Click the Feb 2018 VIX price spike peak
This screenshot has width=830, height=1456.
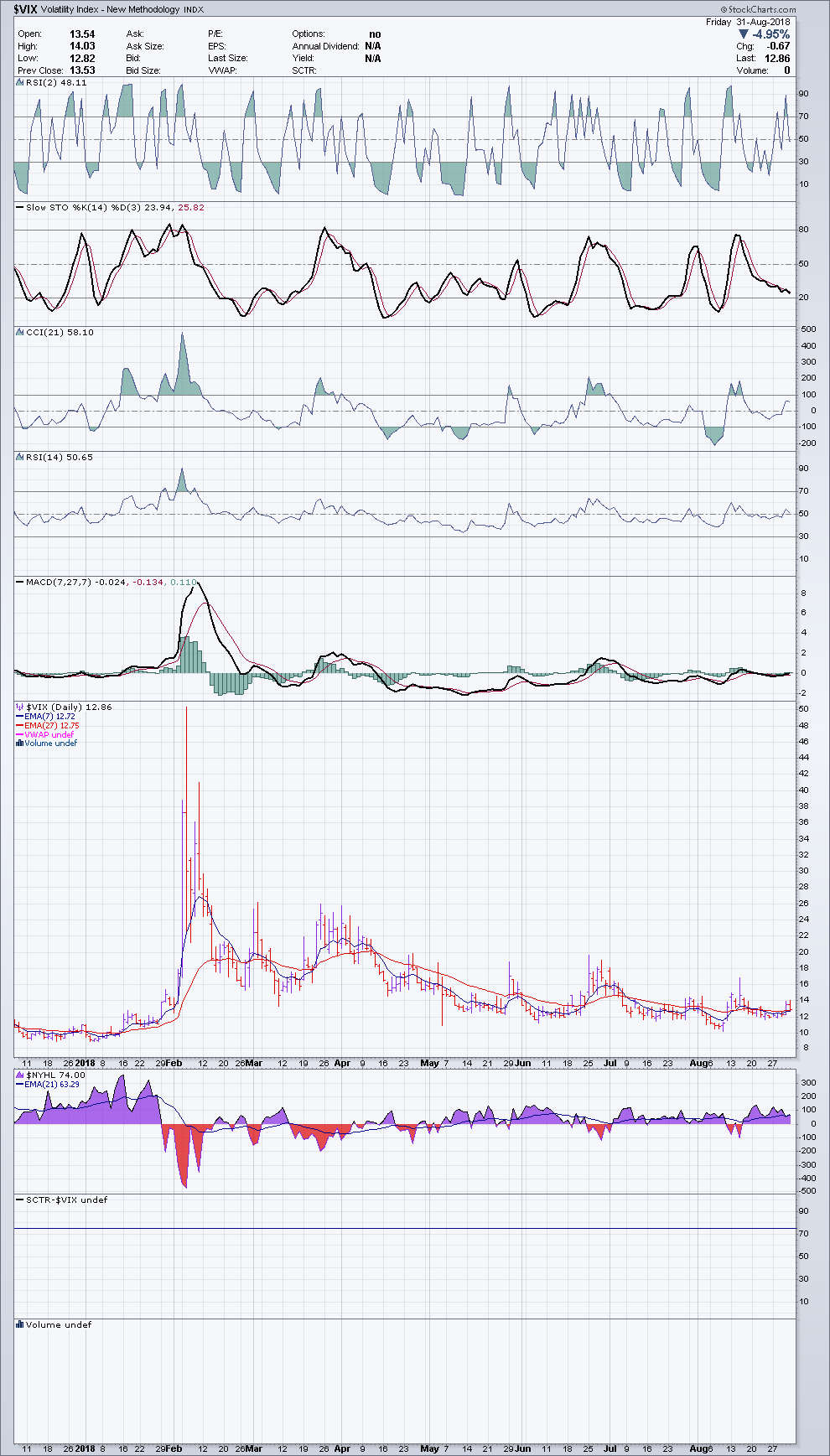coord(186,708)
